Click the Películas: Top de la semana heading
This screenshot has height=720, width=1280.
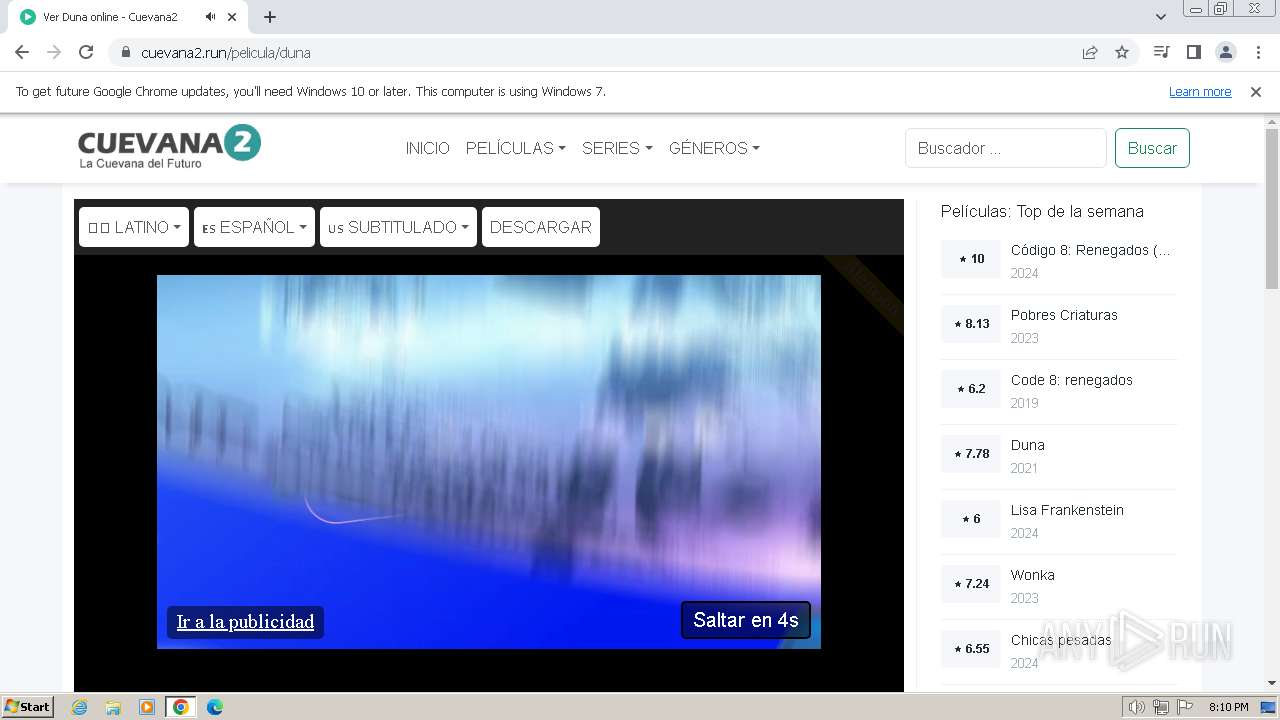point(1042,211)
